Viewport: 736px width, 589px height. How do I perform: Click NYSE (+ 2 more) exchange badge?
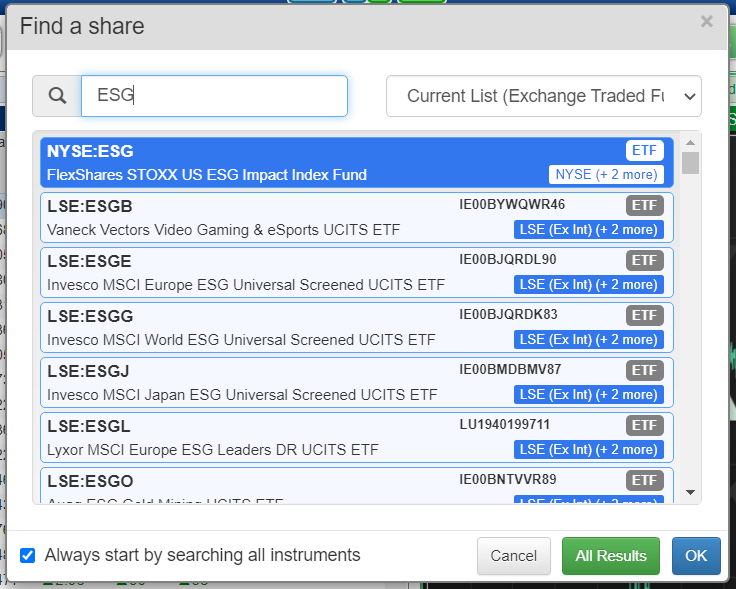pyautogui.click(x=606, y=175)
